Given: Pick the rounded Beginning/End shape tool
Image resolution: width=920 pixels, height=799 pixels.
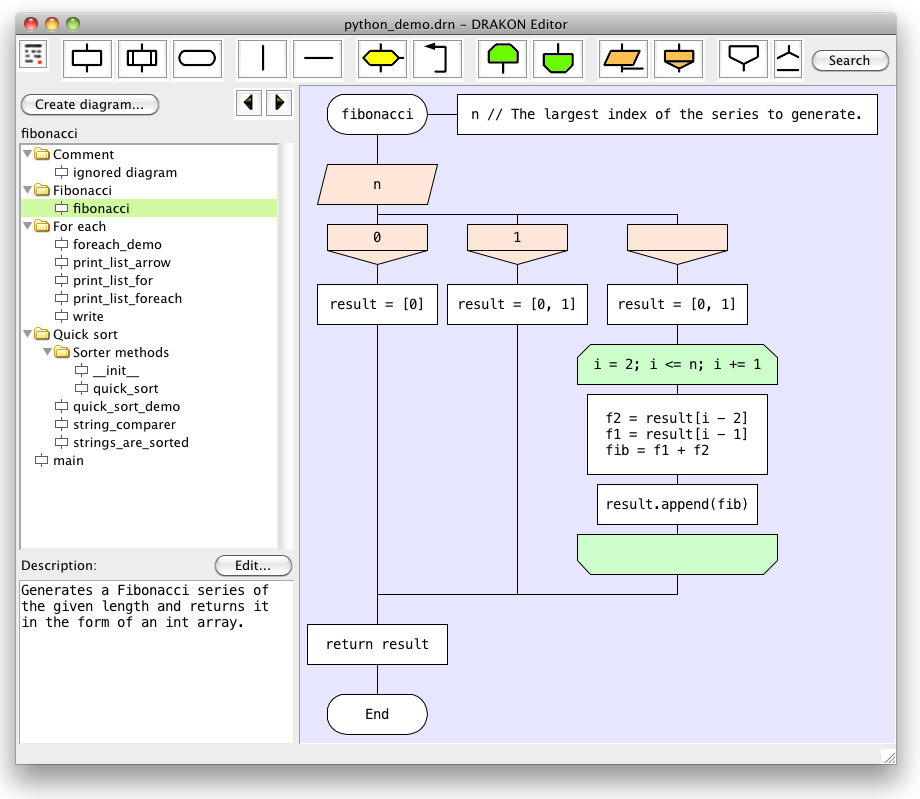Looking at the screenshot, I should 197,59.
